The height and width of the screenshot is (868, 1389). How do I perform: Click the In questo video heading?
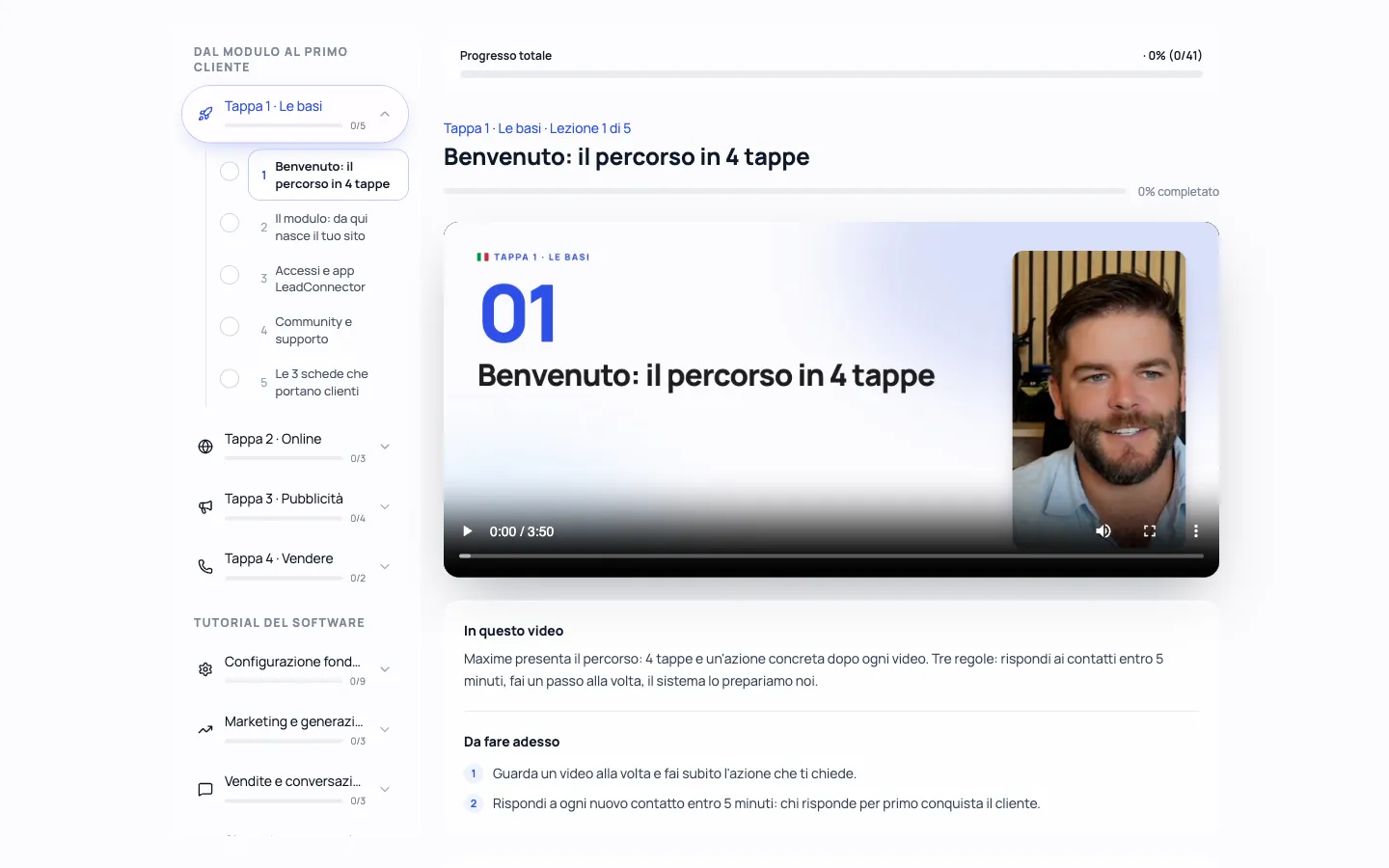pos(513,631)
